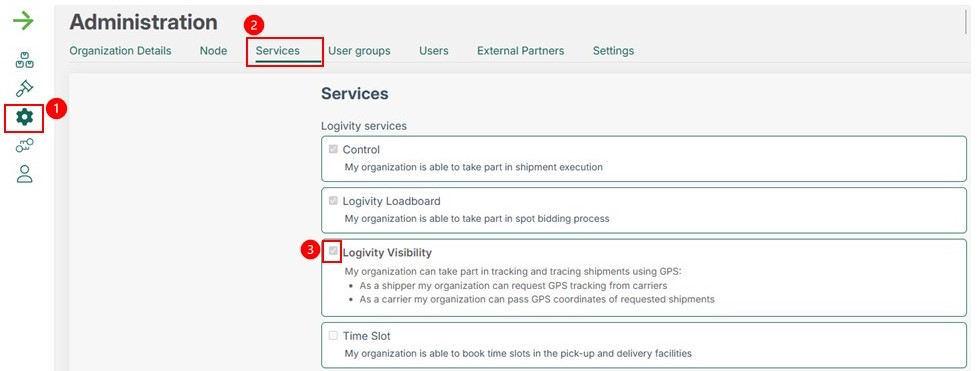Open the route tracking sidebar icon

tap(24, 146)
